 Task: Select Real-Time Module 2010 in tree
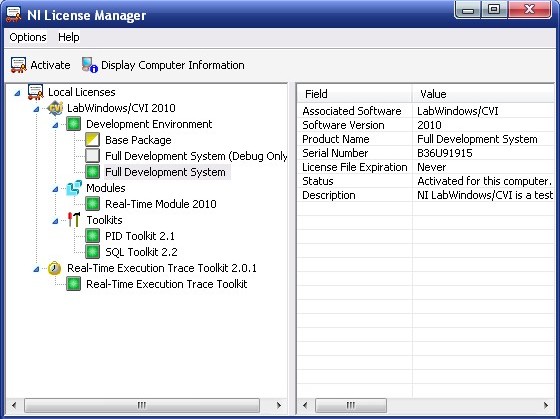click(161, 204)
